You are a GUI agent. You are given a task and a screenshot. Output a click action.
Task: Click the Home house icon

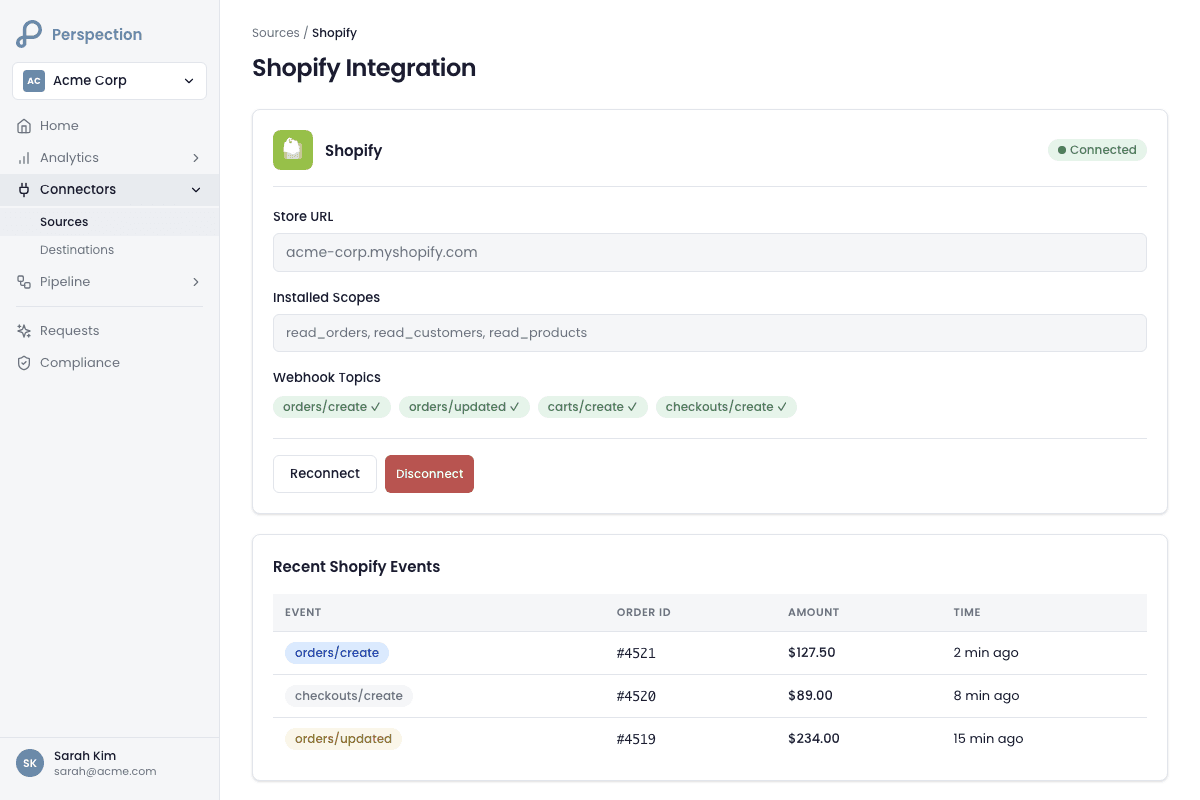pyautogui.click(x=24, y=126)
